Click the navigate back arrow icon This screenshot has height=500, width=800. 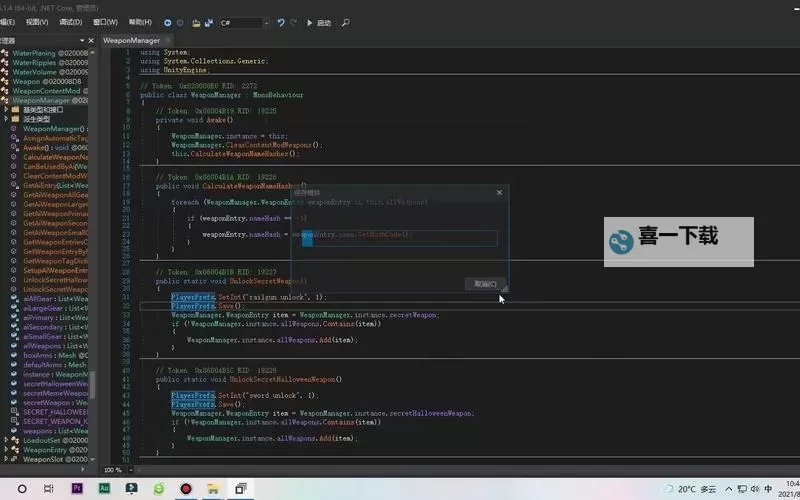point(170,22)
